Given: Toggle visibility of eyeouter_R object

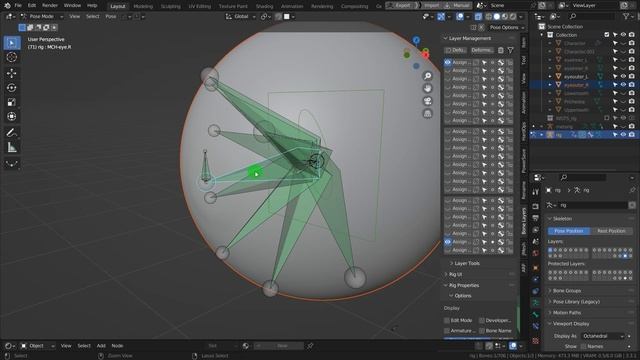Looking at the screenshot, I should pos(623,84).
